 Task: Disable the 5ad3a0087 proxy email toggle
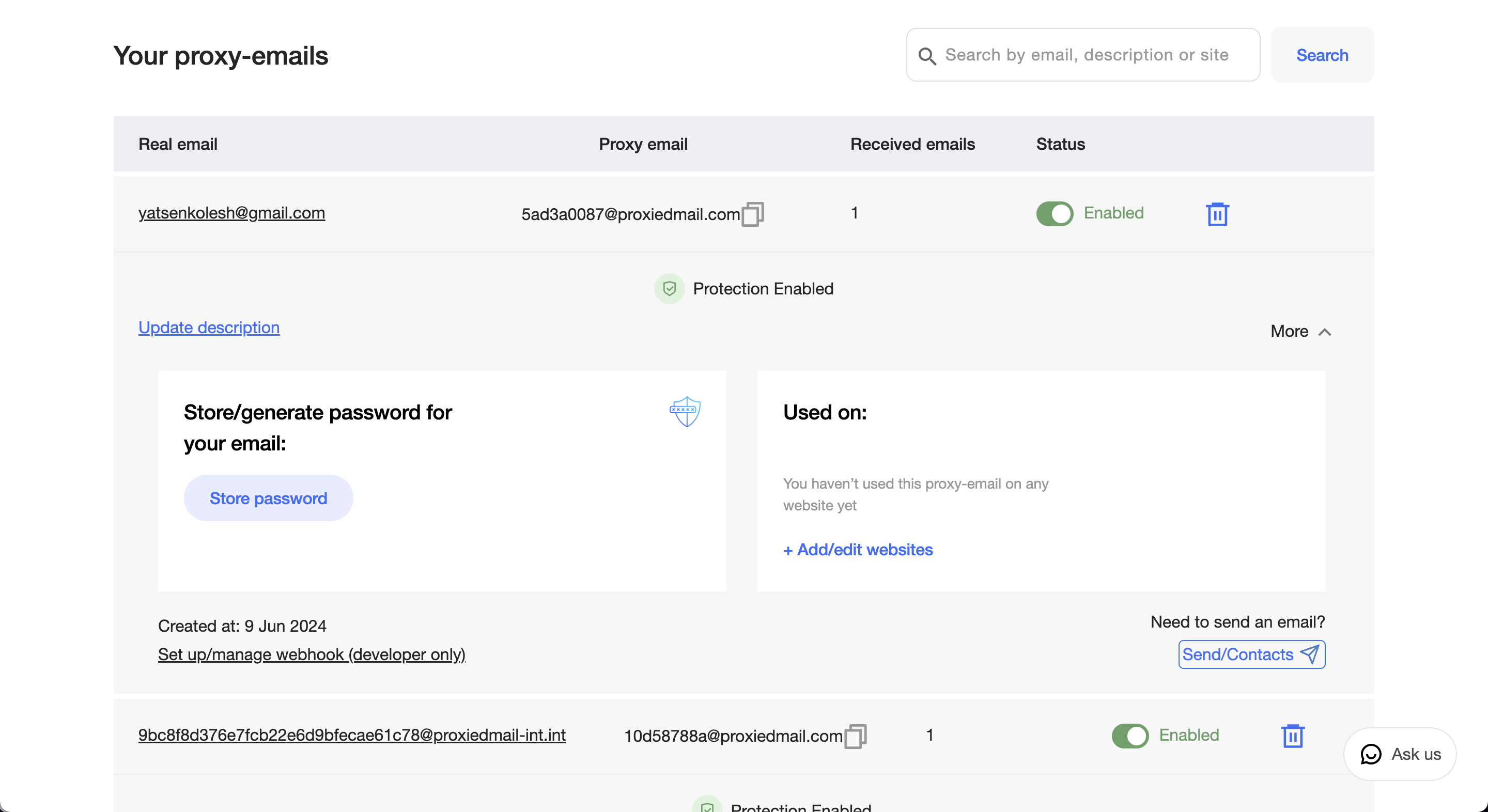[1055, 214]
